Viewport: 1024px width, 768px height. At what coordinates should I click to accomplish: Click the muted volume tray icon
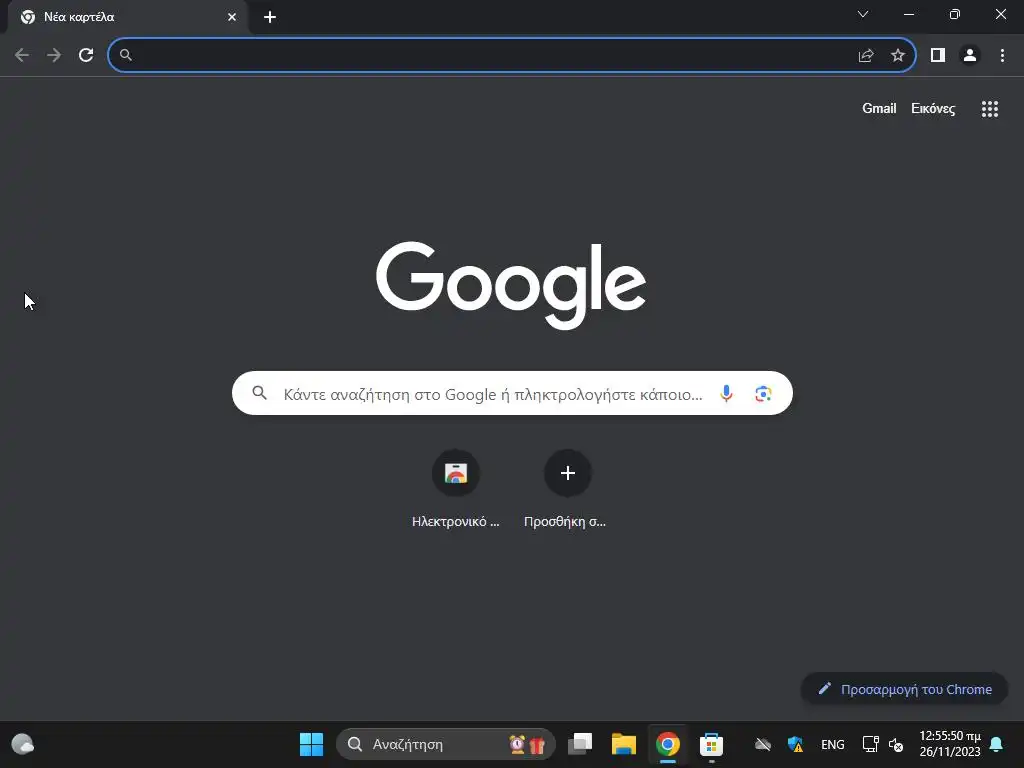click(896, 744)
